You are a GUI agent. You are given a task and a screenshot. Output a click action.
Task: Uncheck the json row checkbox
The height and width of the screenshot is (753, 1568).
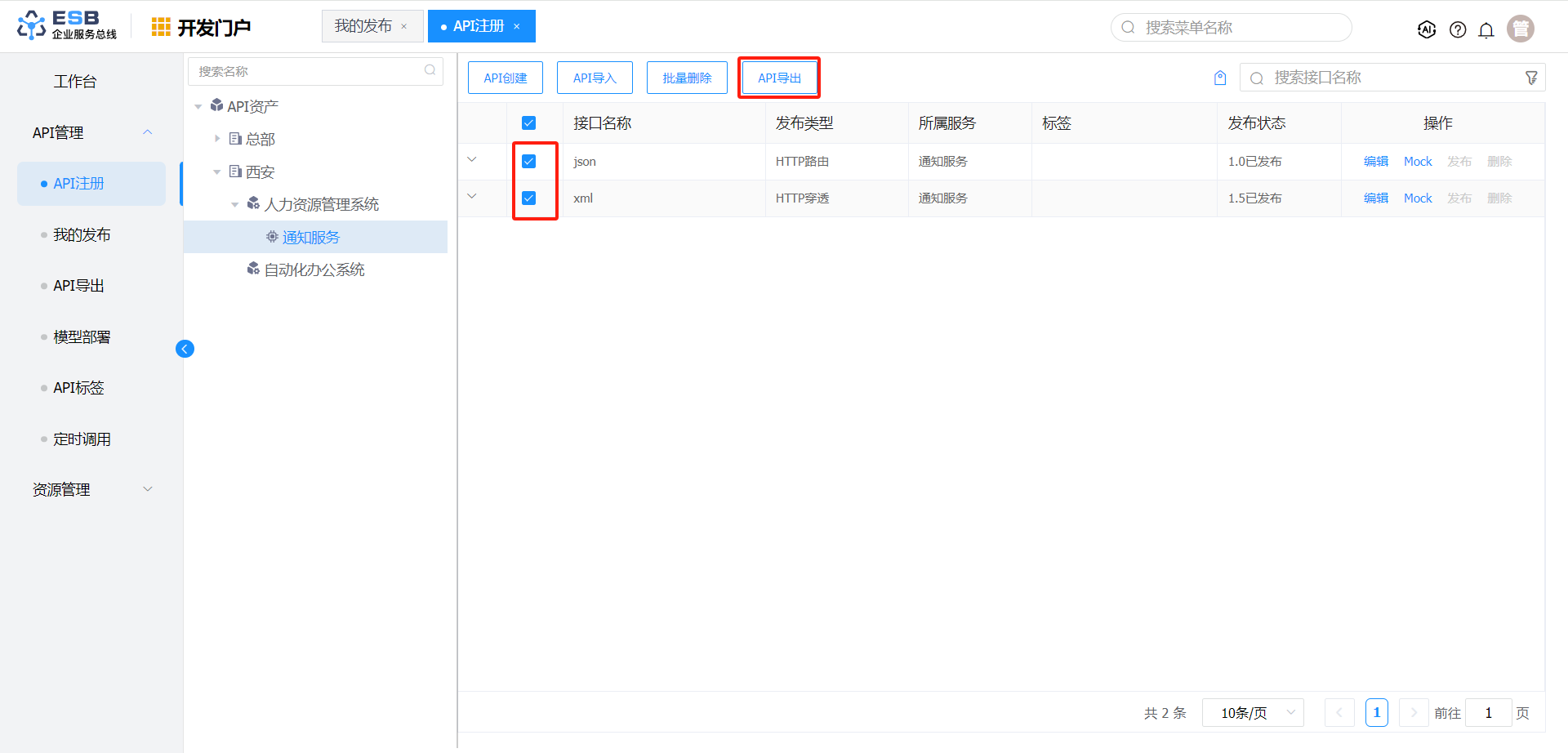pos(528,162)
